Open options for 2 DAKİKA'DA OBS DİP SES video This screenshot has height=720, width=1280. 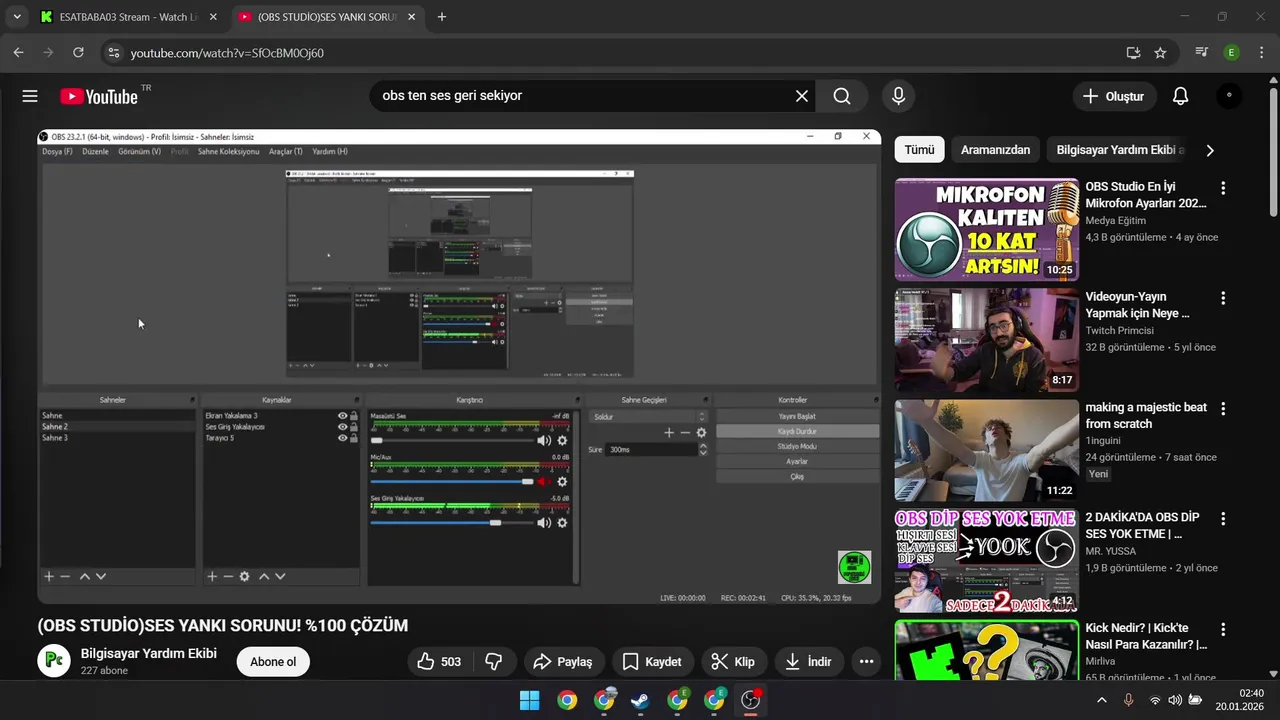pos(1222,519)
